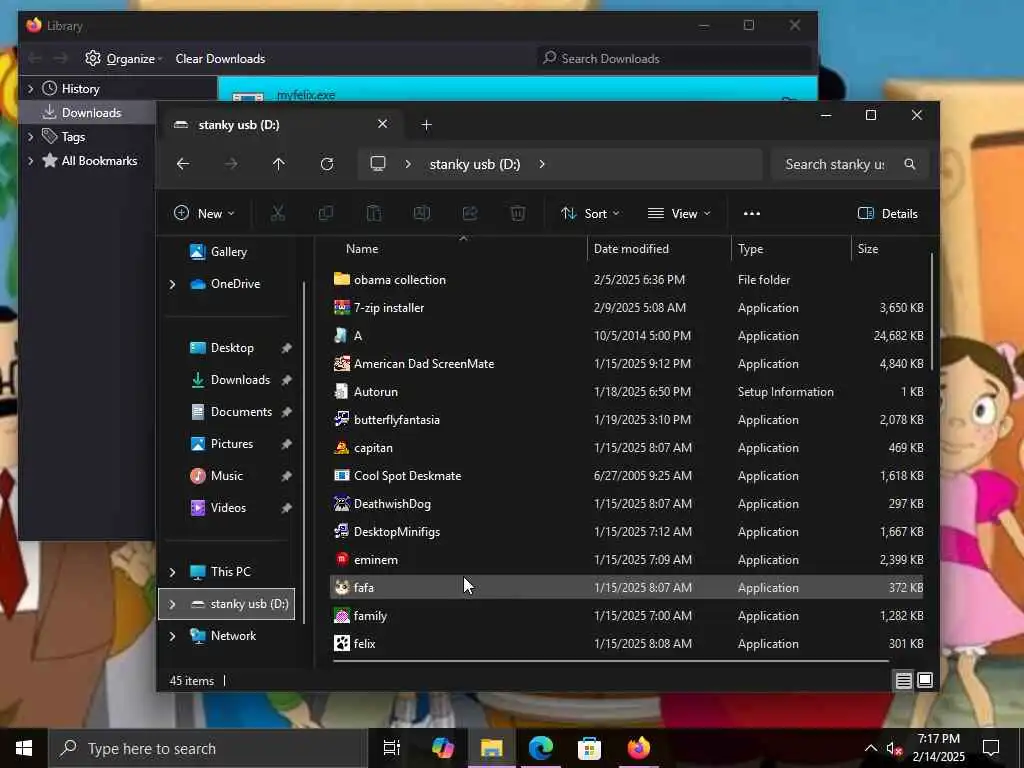Select the stanky usb (D:) tab
1024x768 pixels.
(281, 125)
